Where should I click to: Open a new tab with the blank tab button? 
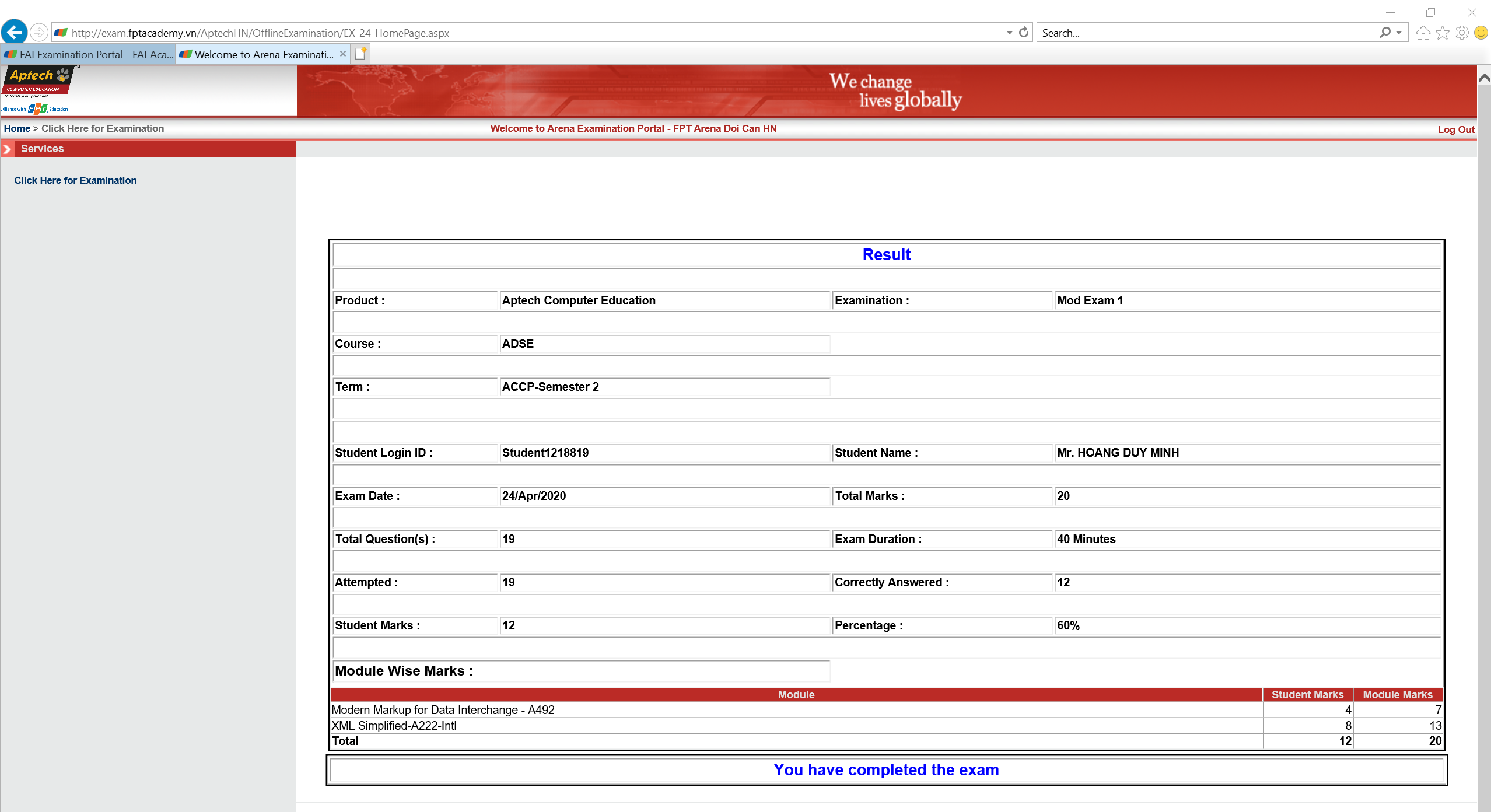361,54
